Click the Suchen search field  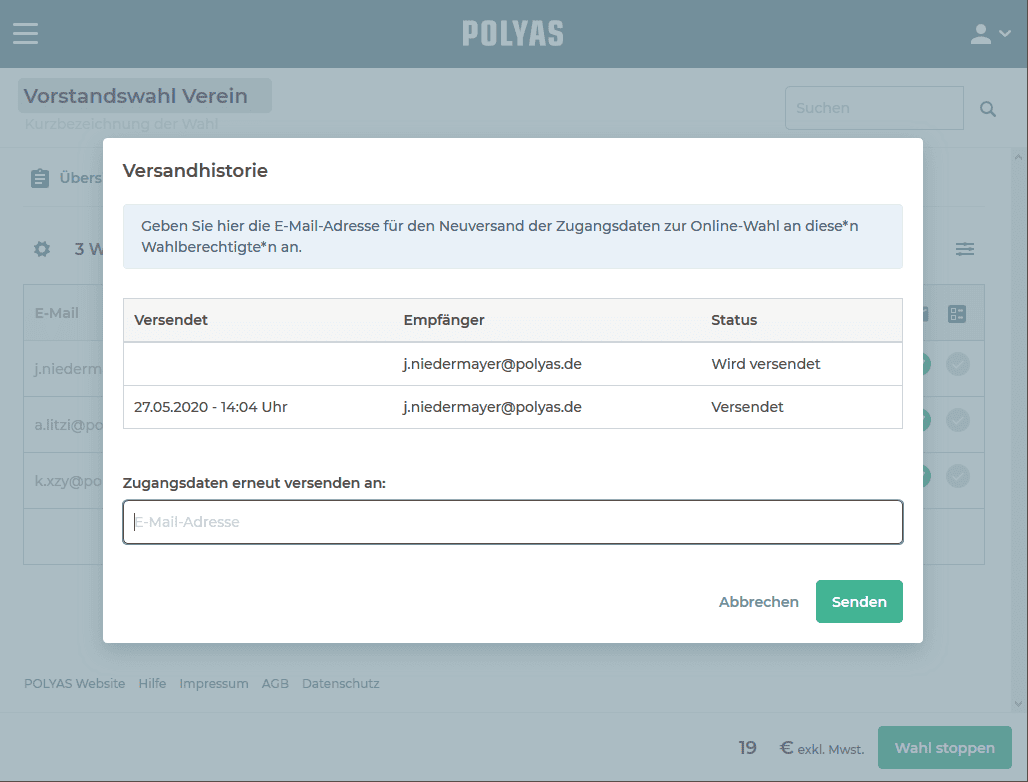coord(874,108)
